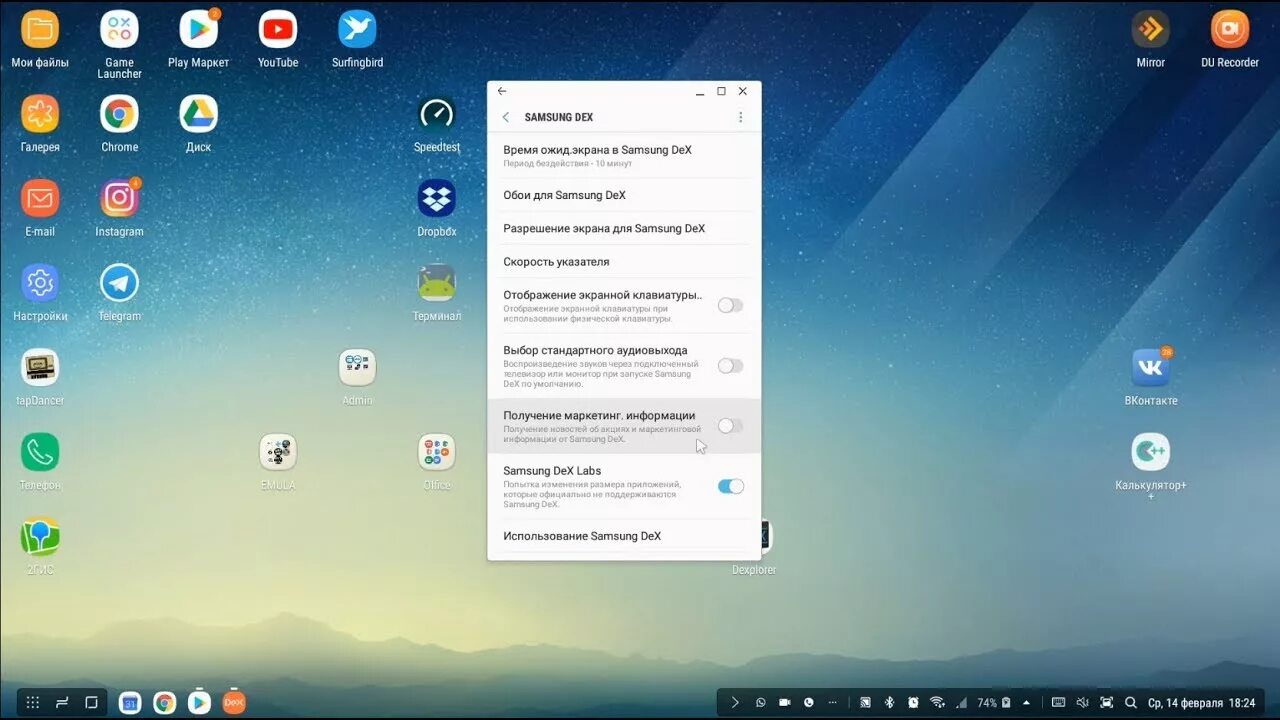Click the screen cast status icon
The height and width of the screenshot is (720, 1280).
(865, 703)
